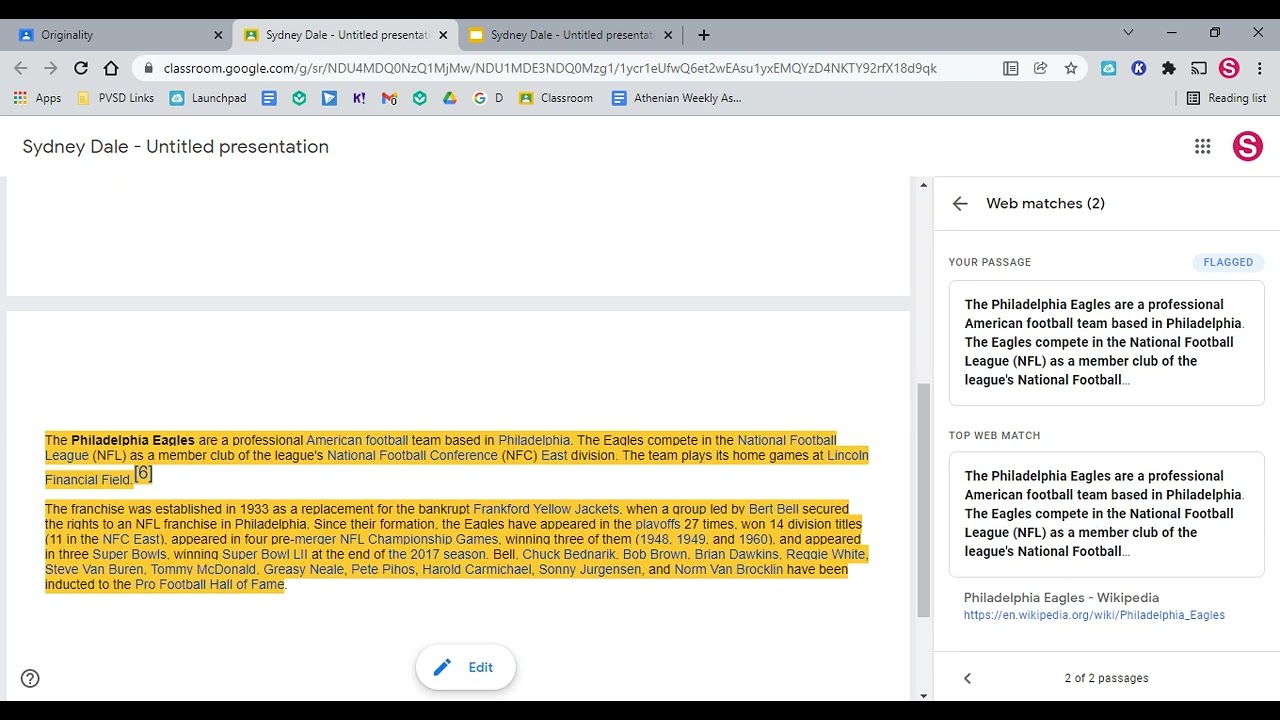The height and width of the screenshot is (720, 1280).
Task: Go to browser home page
Action: pos(111,68)
